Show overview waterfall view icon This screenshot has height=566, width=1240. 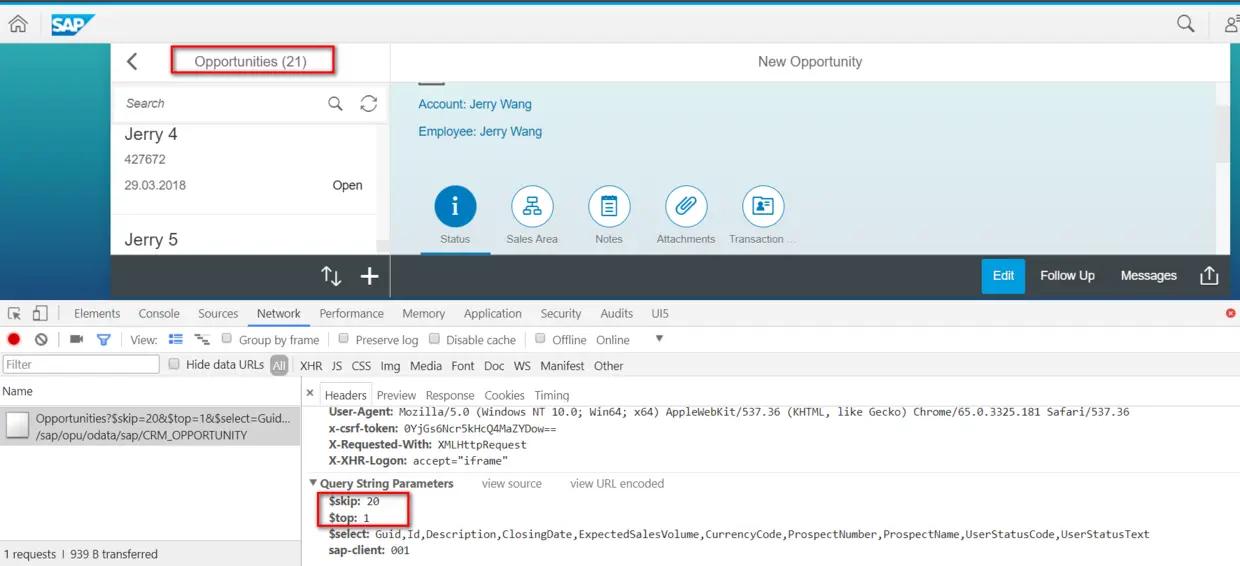(x=202, y=340)
